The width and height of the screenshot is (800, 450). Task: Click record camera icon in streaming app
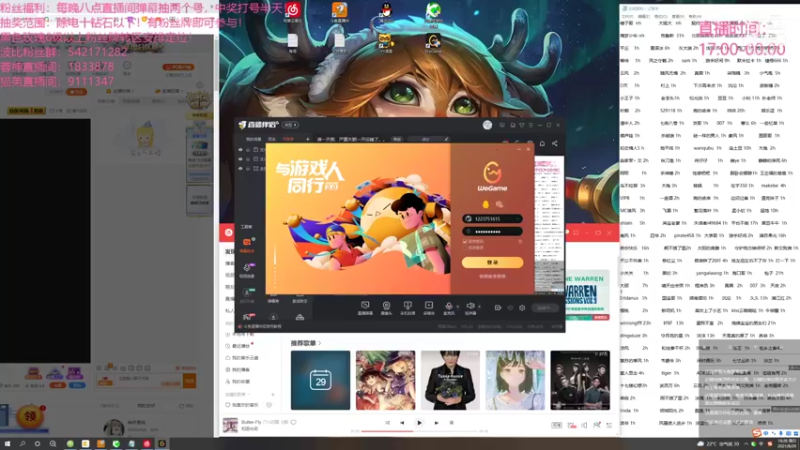[497, 308]
